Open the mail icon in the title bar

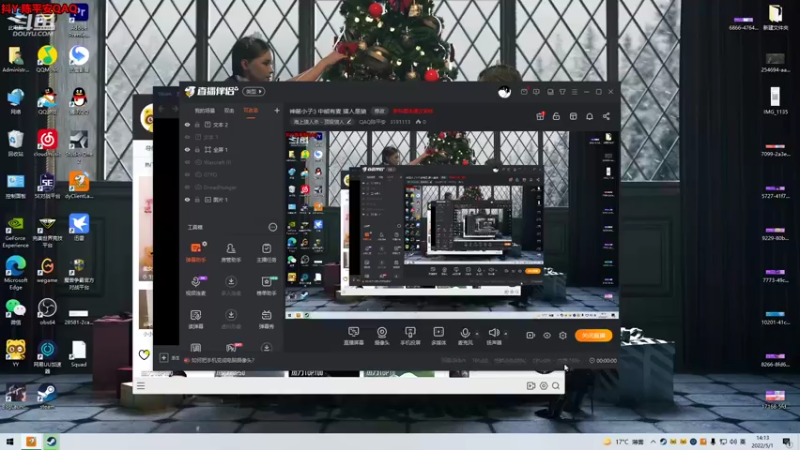(x=524, y=92)
